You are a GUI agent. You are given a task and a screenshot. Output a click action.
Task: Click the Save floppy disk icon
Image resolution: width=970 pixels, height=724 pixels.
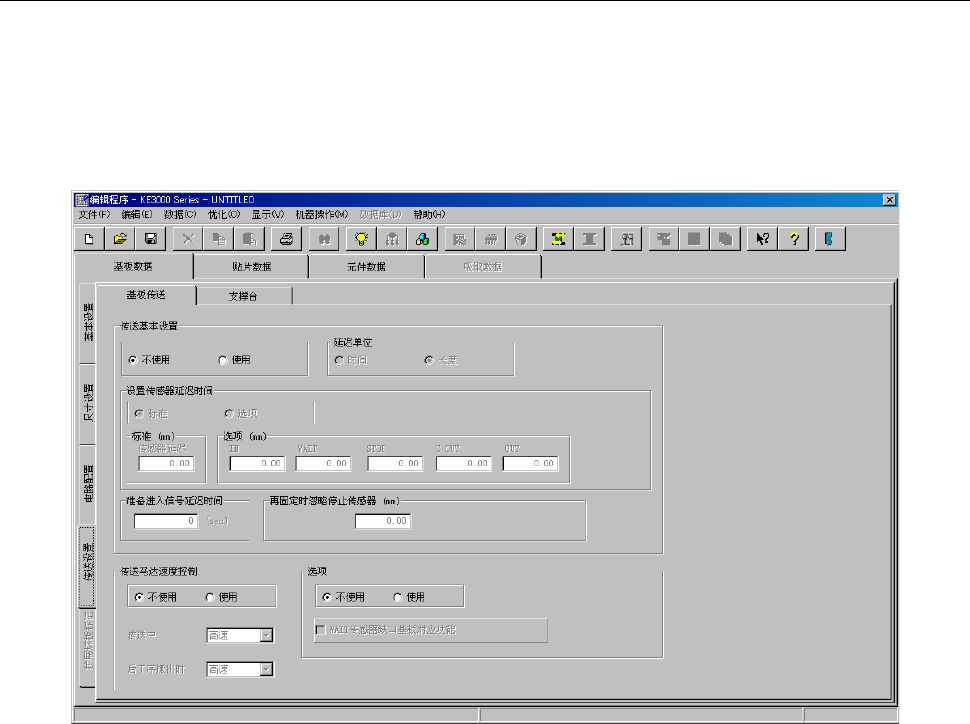coord(150,239)
